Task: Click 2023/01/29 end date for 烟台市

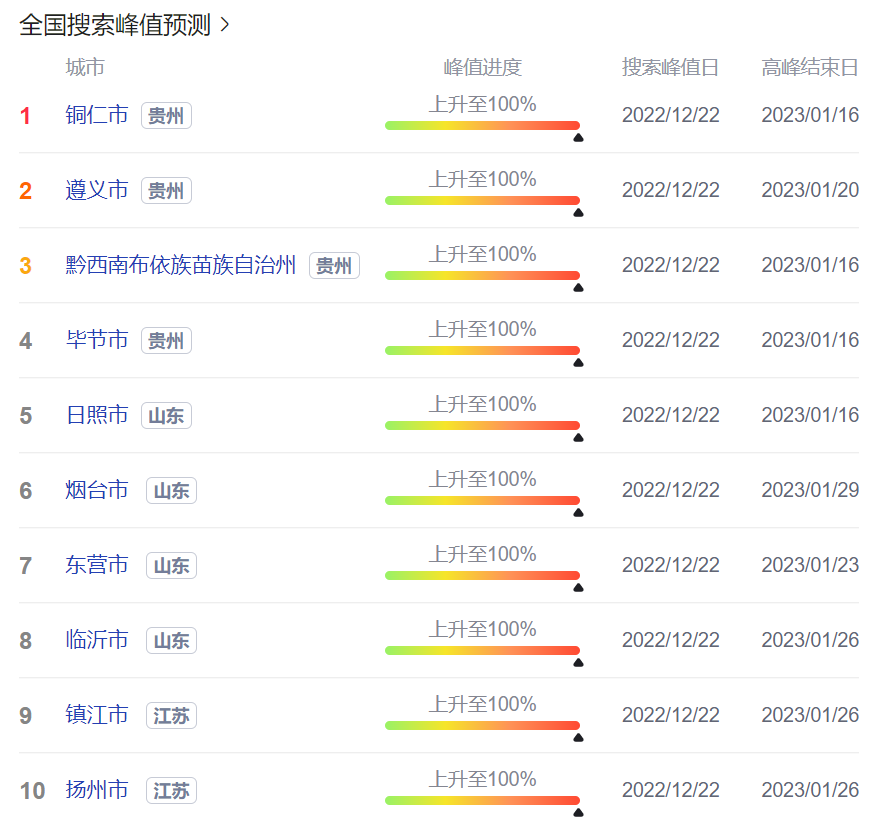Action: click(x=810, y=490)
